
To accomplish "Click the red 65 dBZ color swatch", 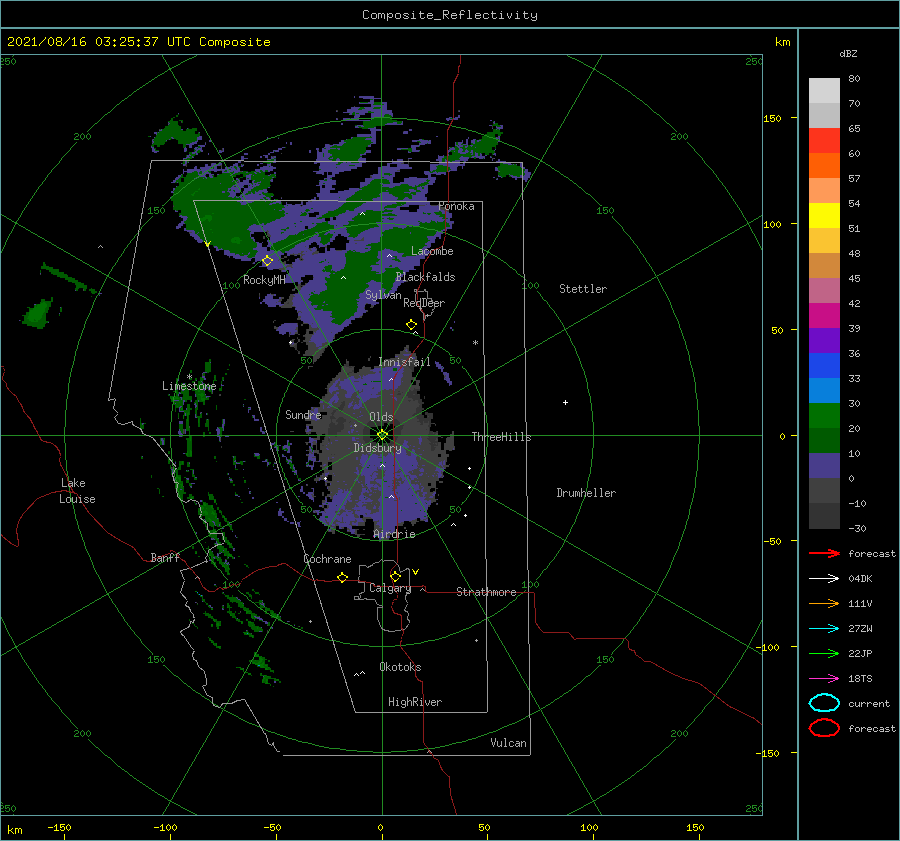I will pos(824,140).
